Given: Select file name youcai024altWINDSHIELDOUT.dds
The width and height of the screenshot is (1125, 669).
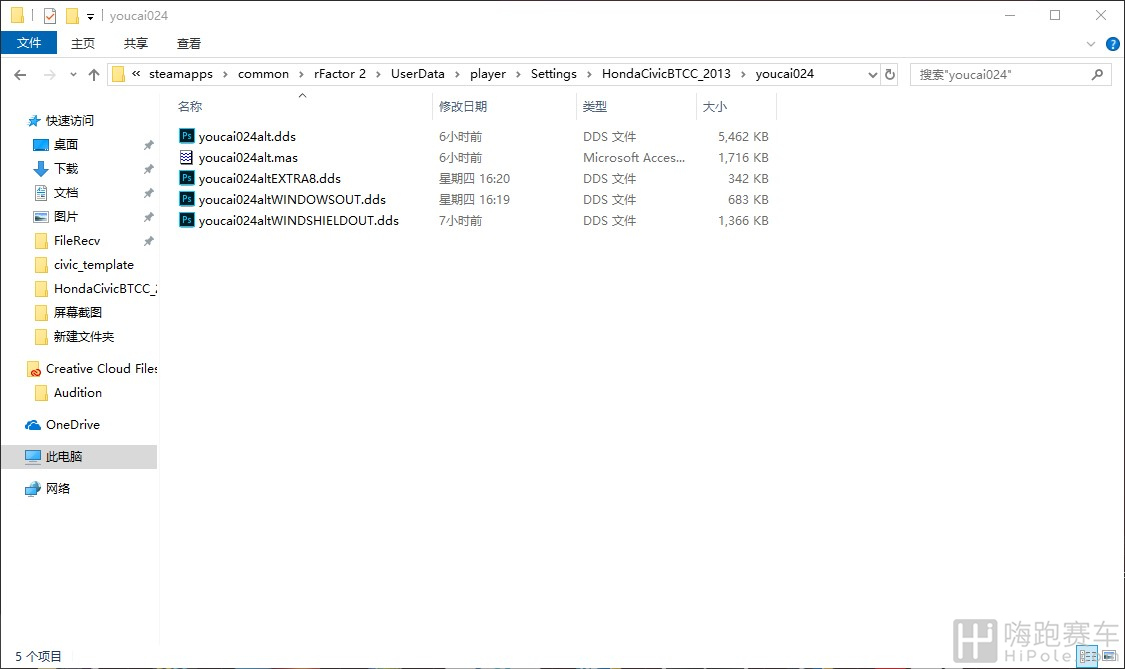Looking at the screenshot, I should tap(298, 220).
